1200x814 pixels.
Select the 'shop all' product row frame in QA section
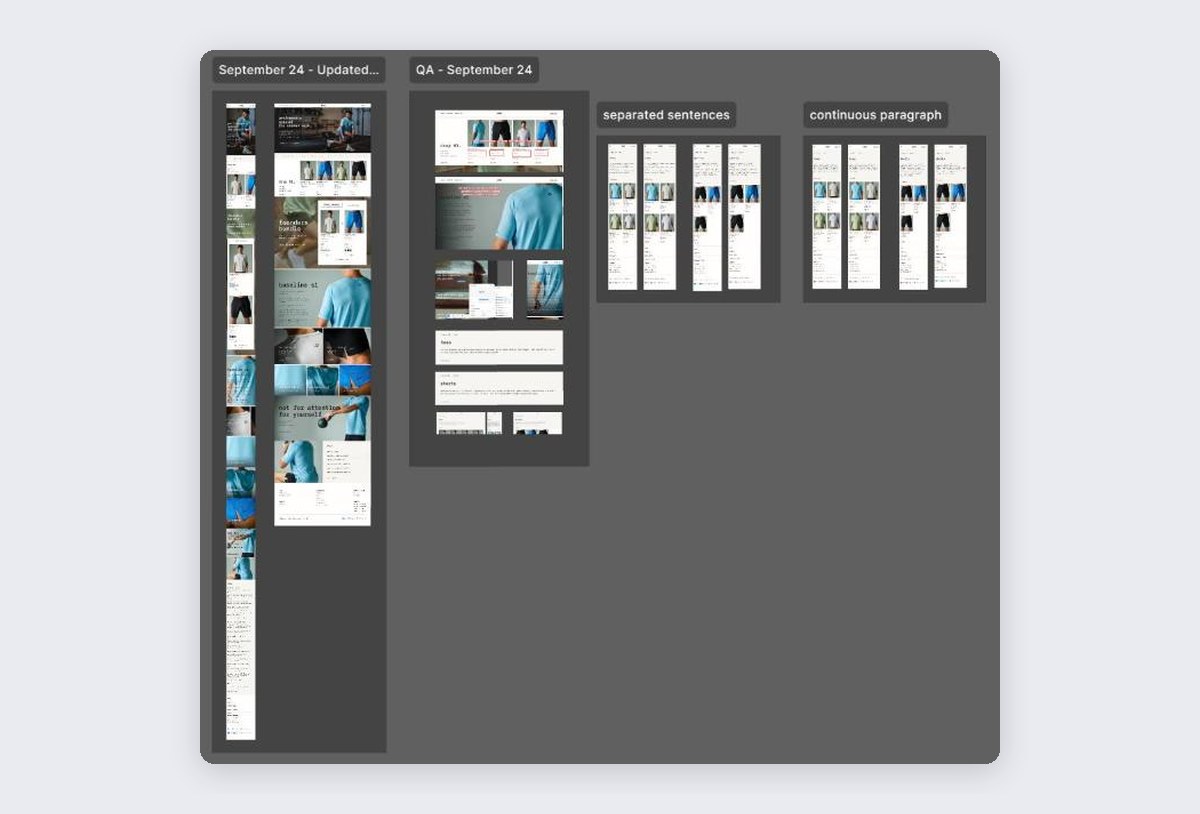coord(499,141)
